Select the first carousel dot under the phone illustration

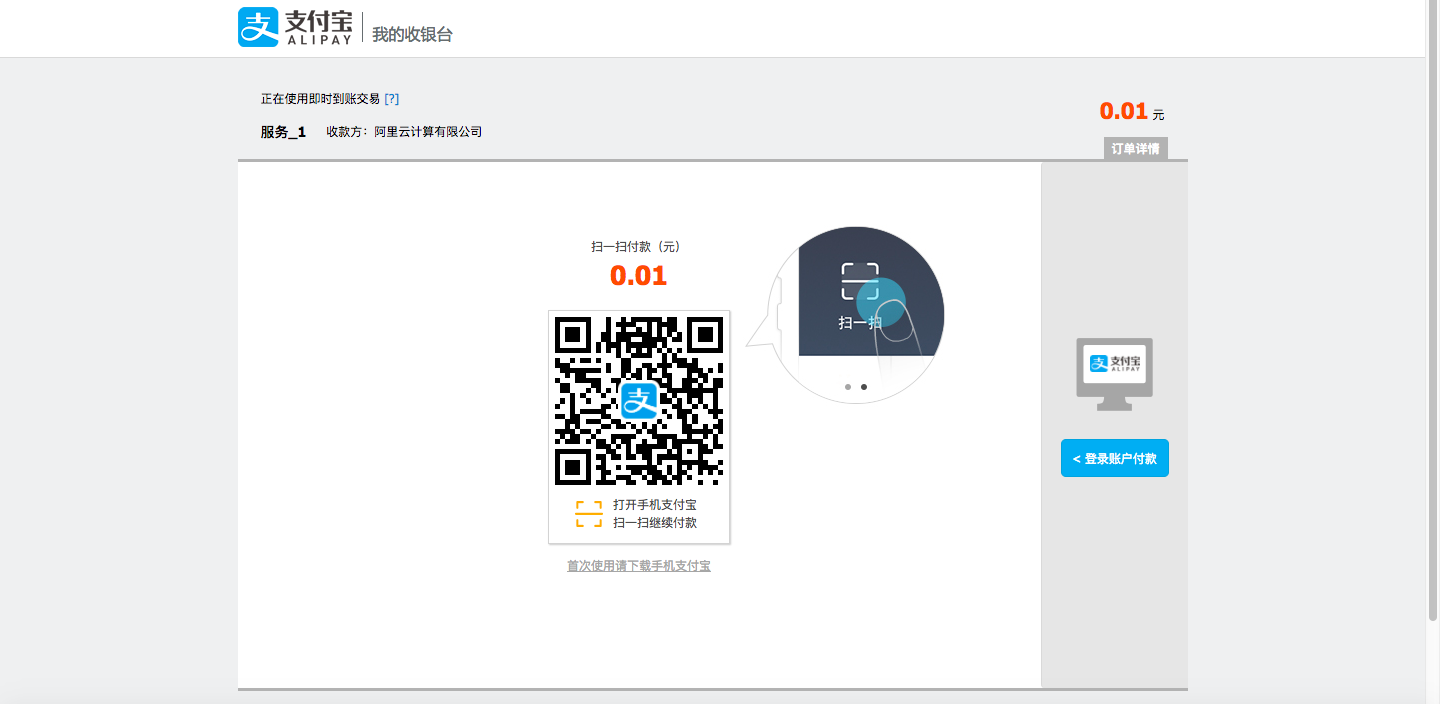[x=848, y=386]
